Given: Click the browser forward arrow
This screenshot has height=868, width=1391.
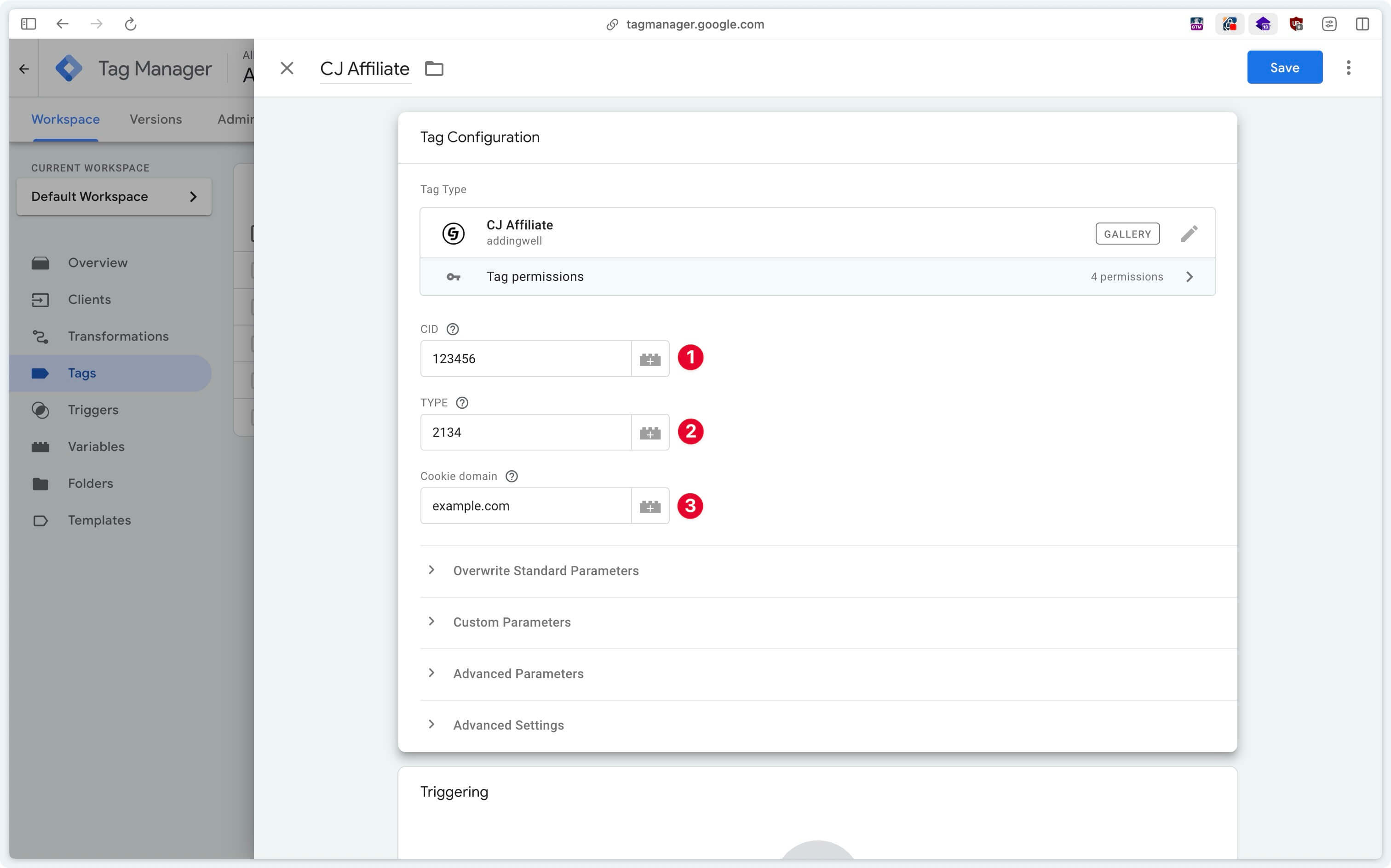Looking at the screenshot, I should click(x=97, y=23).
